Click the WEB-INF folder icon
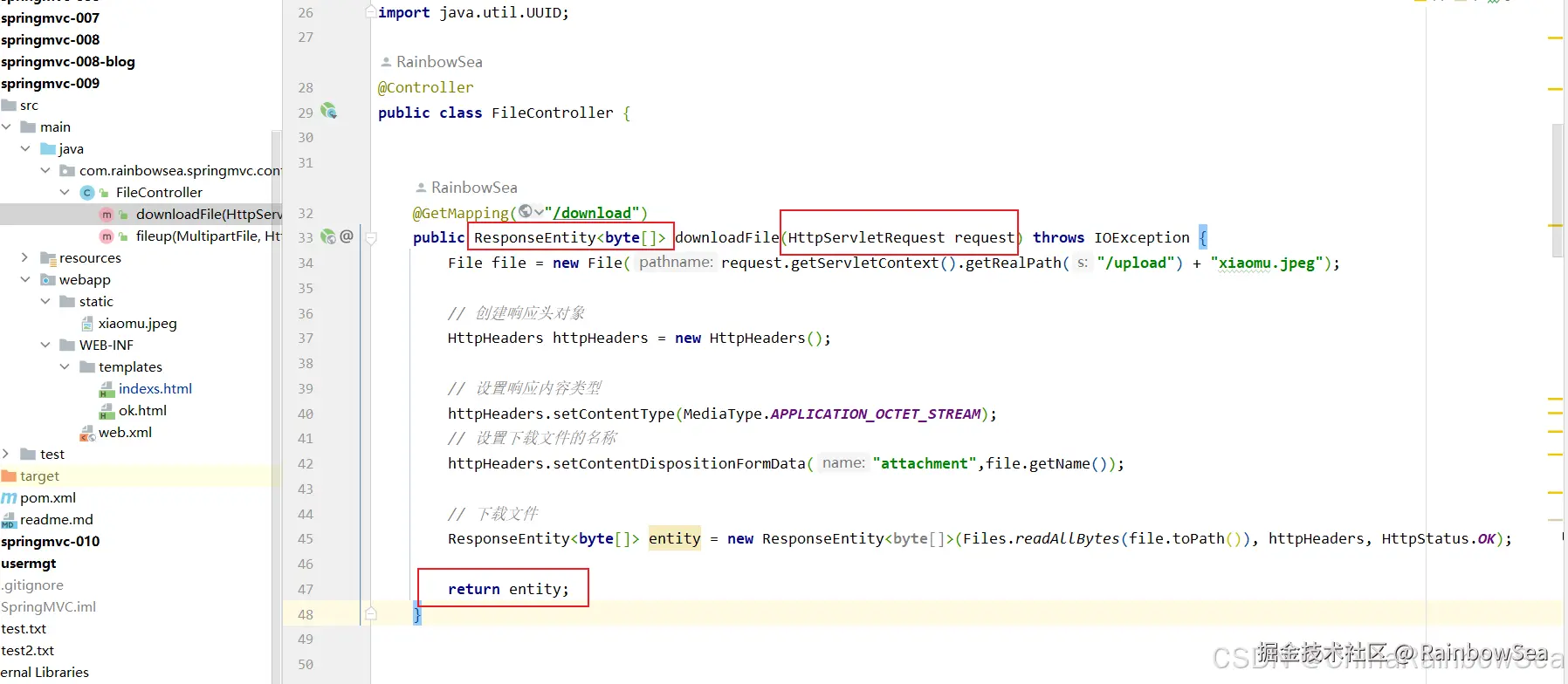This screenshot has height=684, width=1568. 67,345
